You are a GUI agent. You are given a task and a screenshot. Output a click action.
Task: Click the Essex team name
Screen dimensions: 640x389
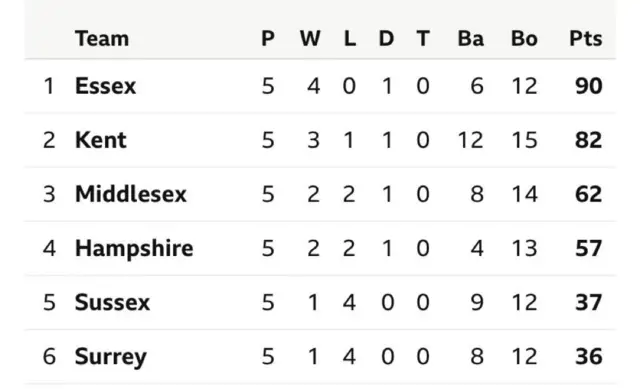105,86
